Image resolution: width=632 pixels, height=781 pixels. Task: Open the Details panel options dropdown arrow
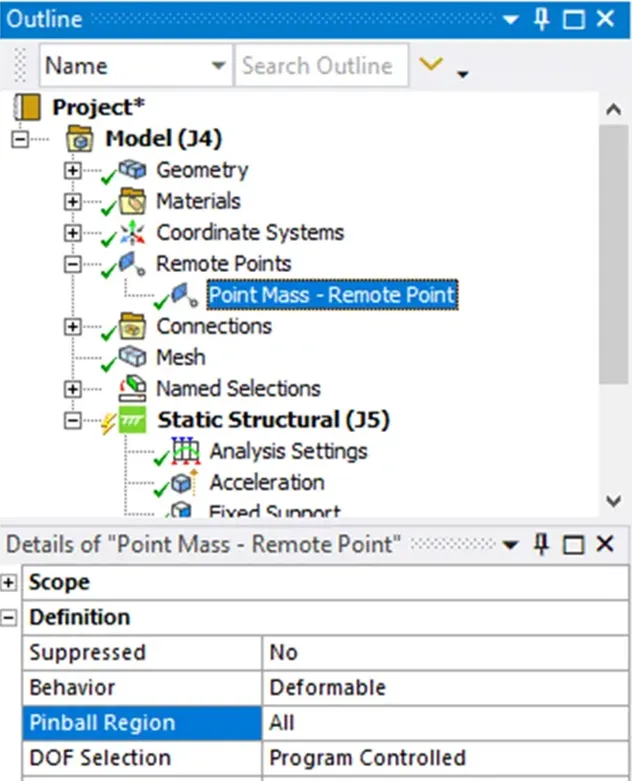click(x=510, y=545)
